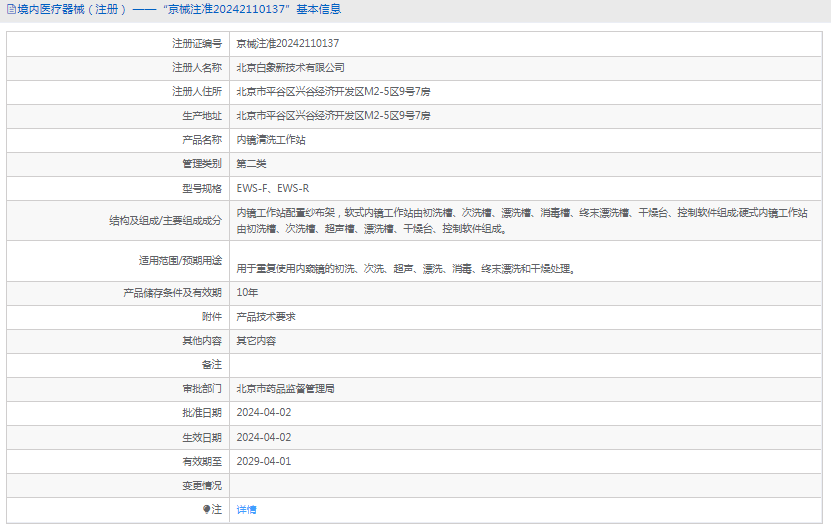Click the 适用范围/预期用途 label

coord(180,261)
